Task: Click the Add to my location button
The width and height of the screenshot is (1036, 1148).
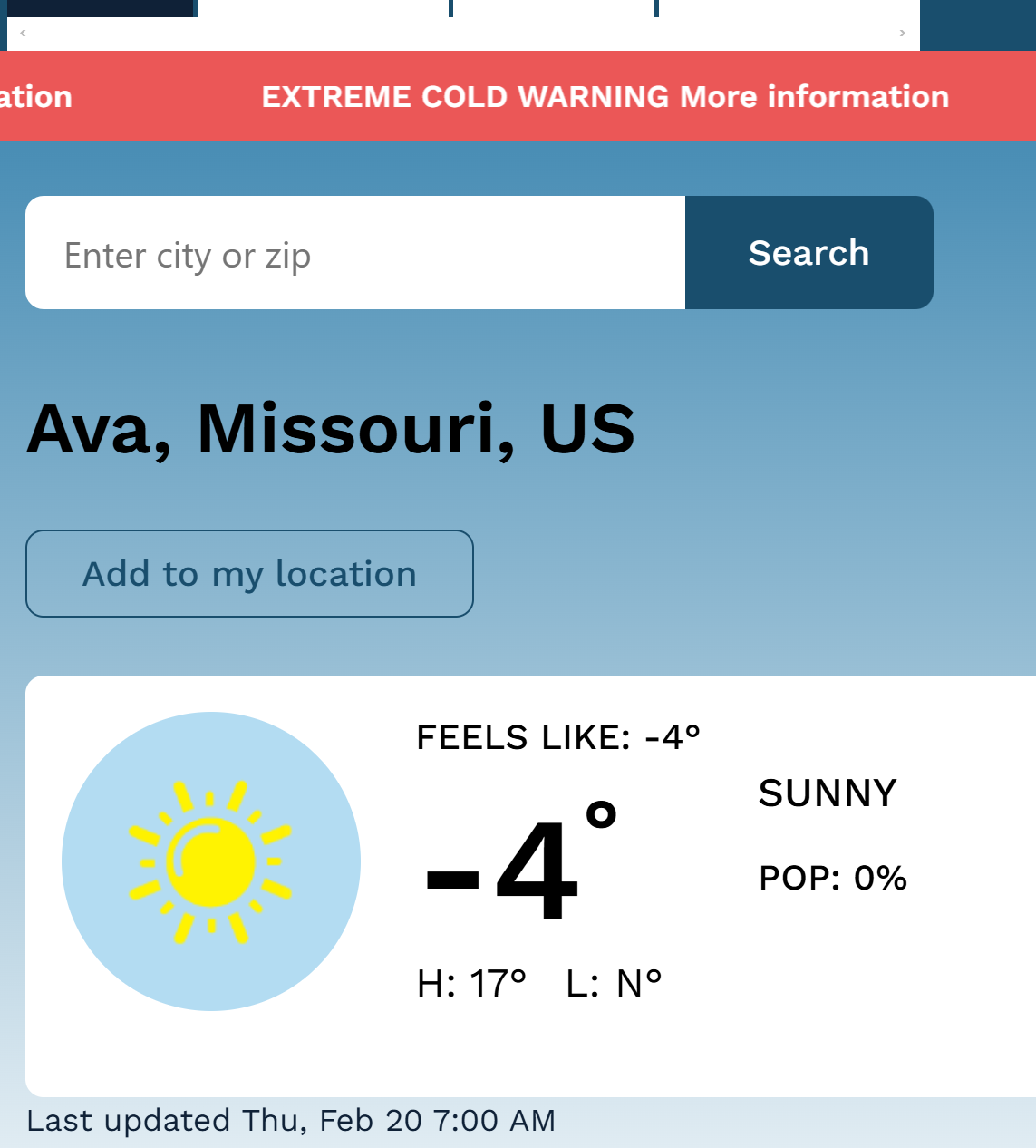Action: (249, 574)
